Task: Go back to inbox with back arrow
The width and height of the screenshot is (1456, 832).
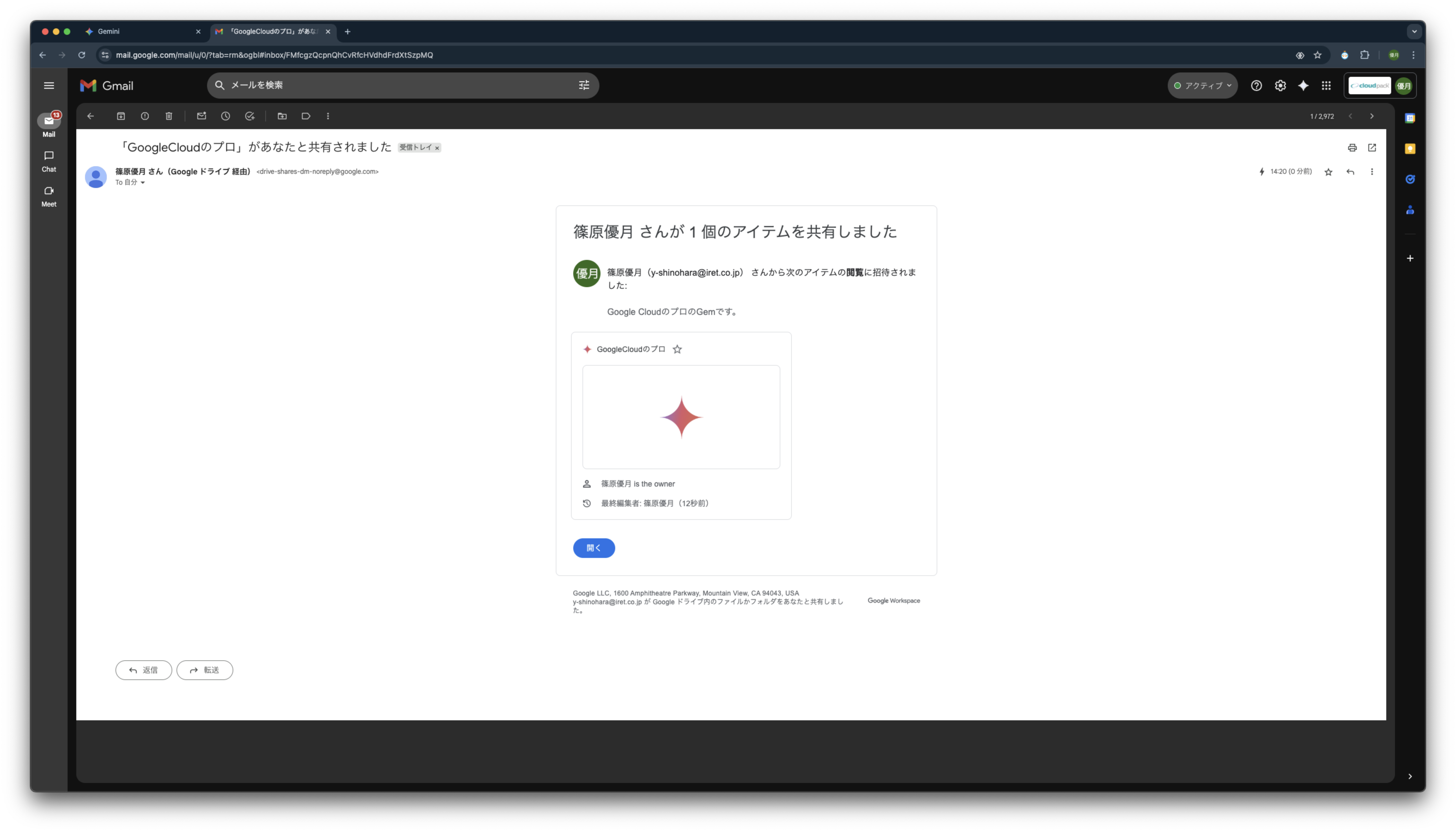Action: pos(90,116)
